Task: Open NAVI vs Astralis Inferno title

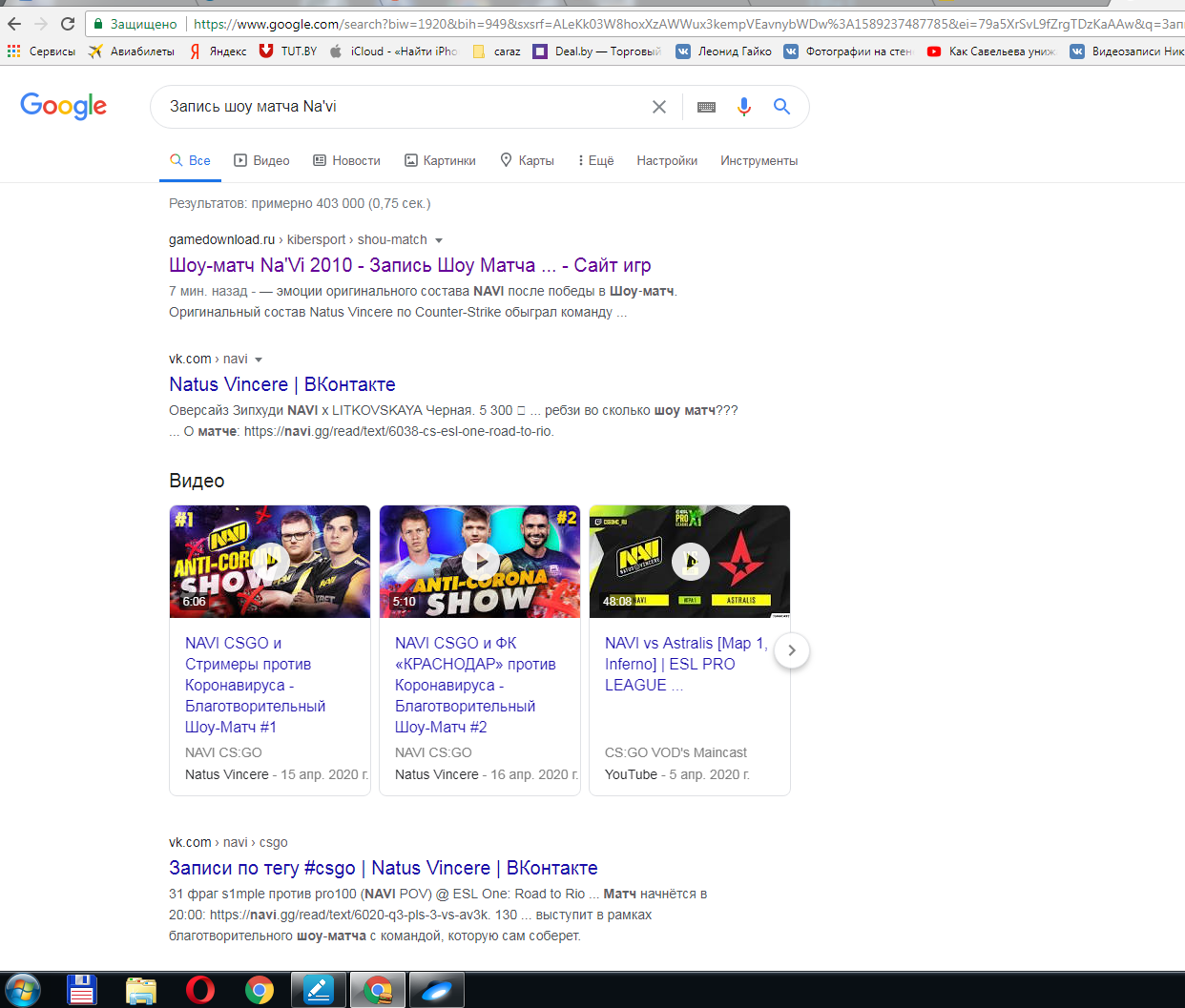Action: (x=686, y=664)
